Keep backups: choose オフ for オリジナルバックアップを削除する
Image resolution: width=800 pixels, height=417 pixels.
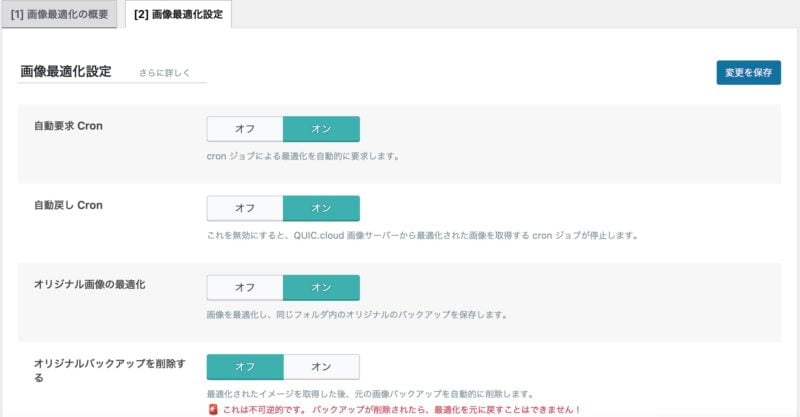pos(245,366)
